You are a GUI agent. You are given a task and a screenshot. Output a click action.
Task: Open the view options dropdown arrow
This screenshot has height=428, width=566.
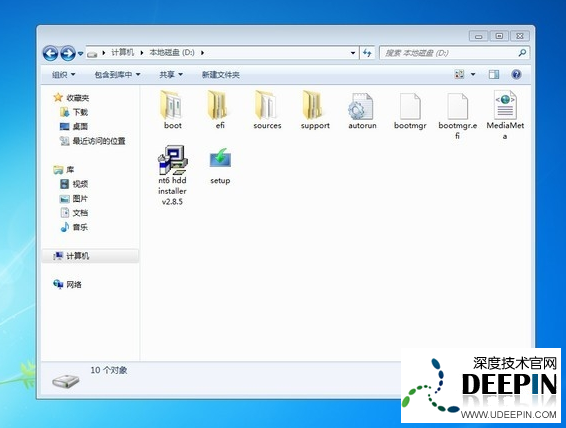[473, 75]
